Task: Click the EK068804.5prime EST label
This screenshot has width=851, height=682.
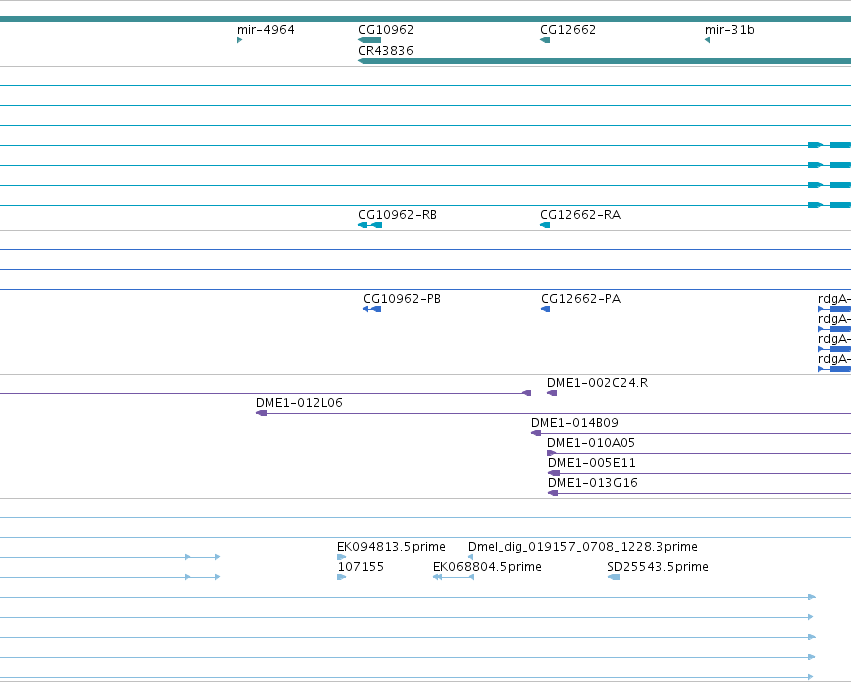Action: [487, 567]
